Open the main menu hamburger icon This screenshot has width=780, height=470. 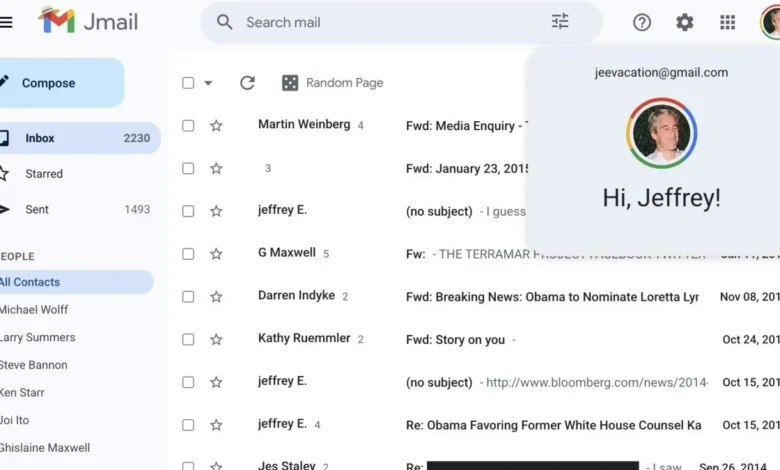[6, 22]
